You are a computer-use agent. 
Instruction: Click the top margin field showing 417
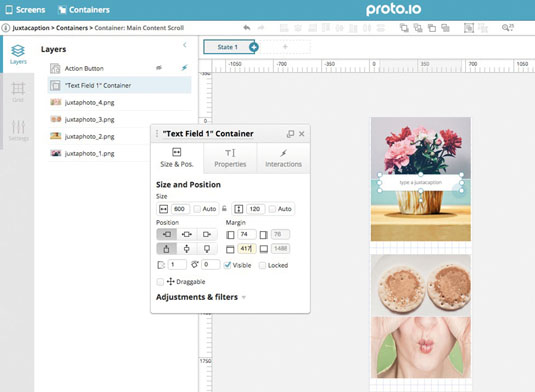tap(246, 249)
